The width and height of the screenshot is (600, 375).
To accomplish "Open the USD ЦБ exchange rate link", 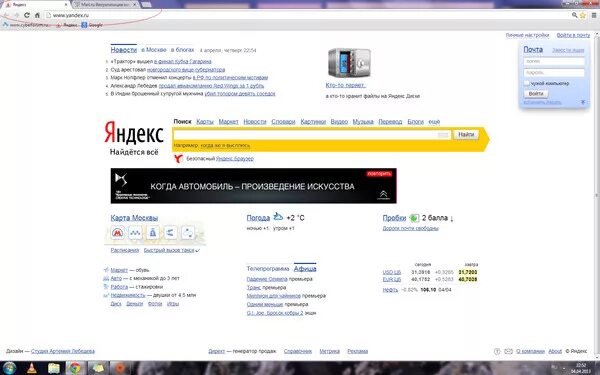I will tap(392, 272).
